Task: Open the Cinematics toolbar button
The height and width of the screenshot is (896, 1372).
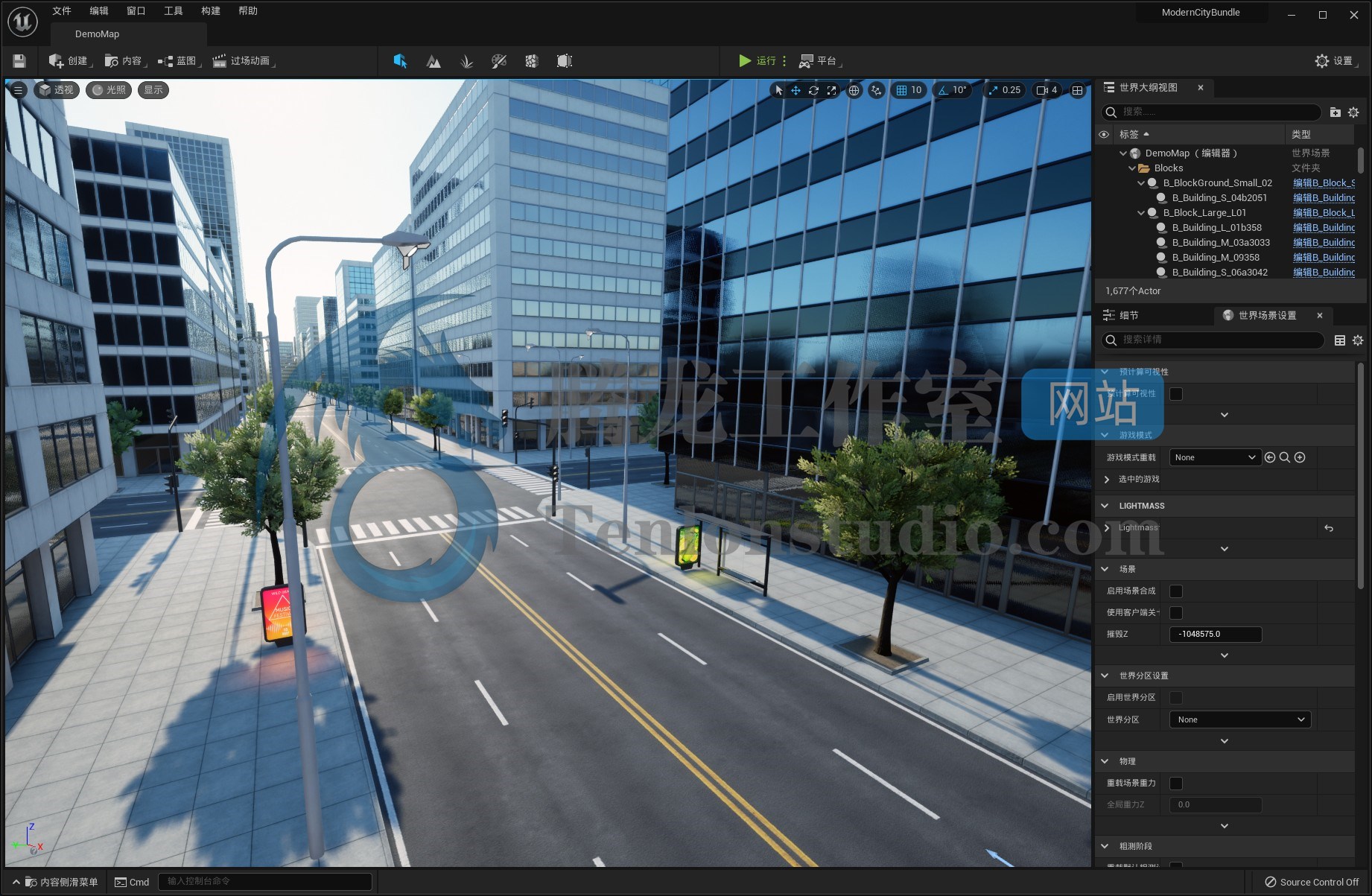Action: pyautogui.click(x=243, y=61)
